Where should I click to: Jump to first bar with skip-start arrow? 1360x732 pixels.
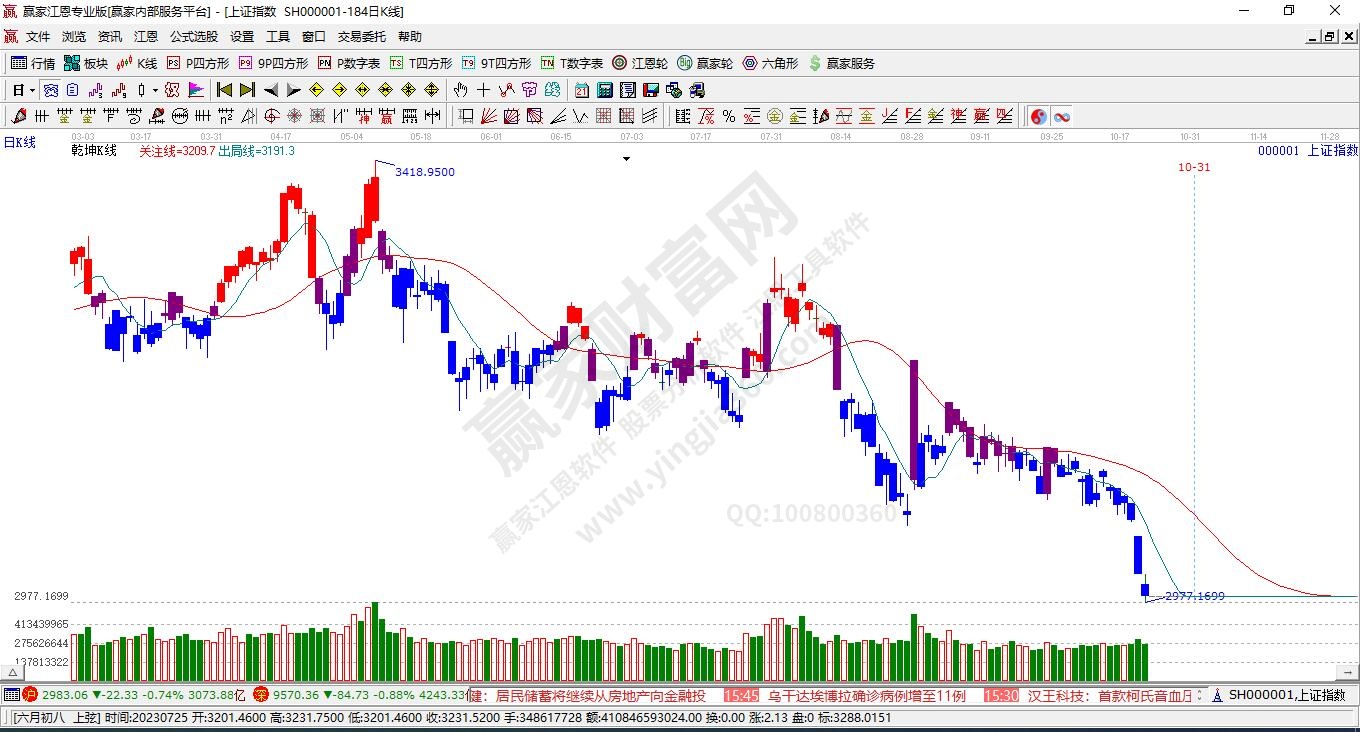coord(225,90)
